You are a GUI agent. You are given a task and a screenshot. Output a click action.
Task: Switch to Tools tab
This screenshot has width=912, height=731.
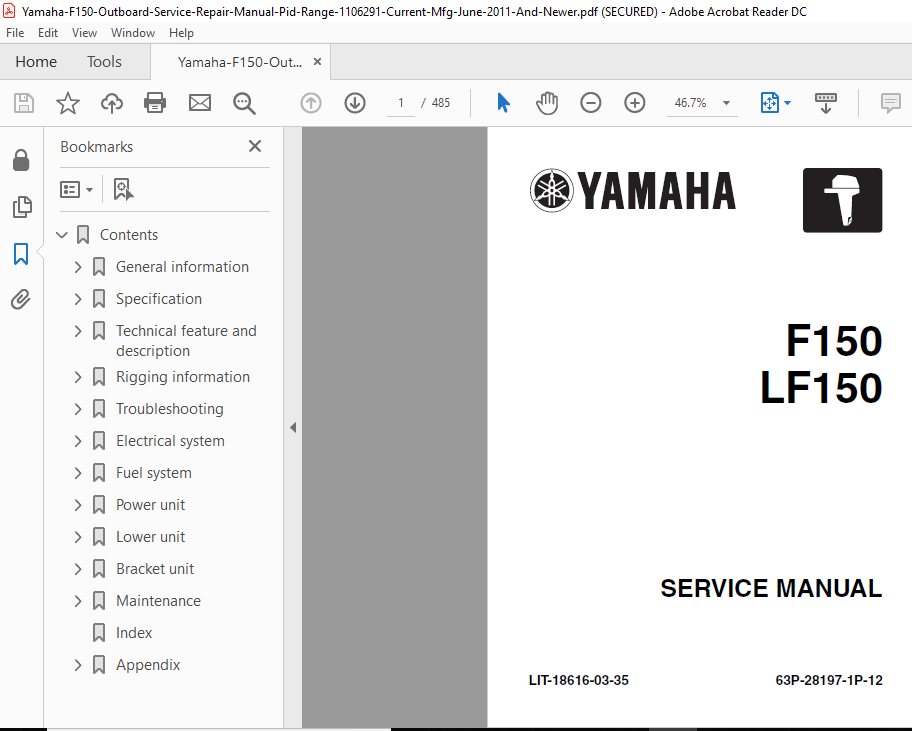tap(104, 62)
